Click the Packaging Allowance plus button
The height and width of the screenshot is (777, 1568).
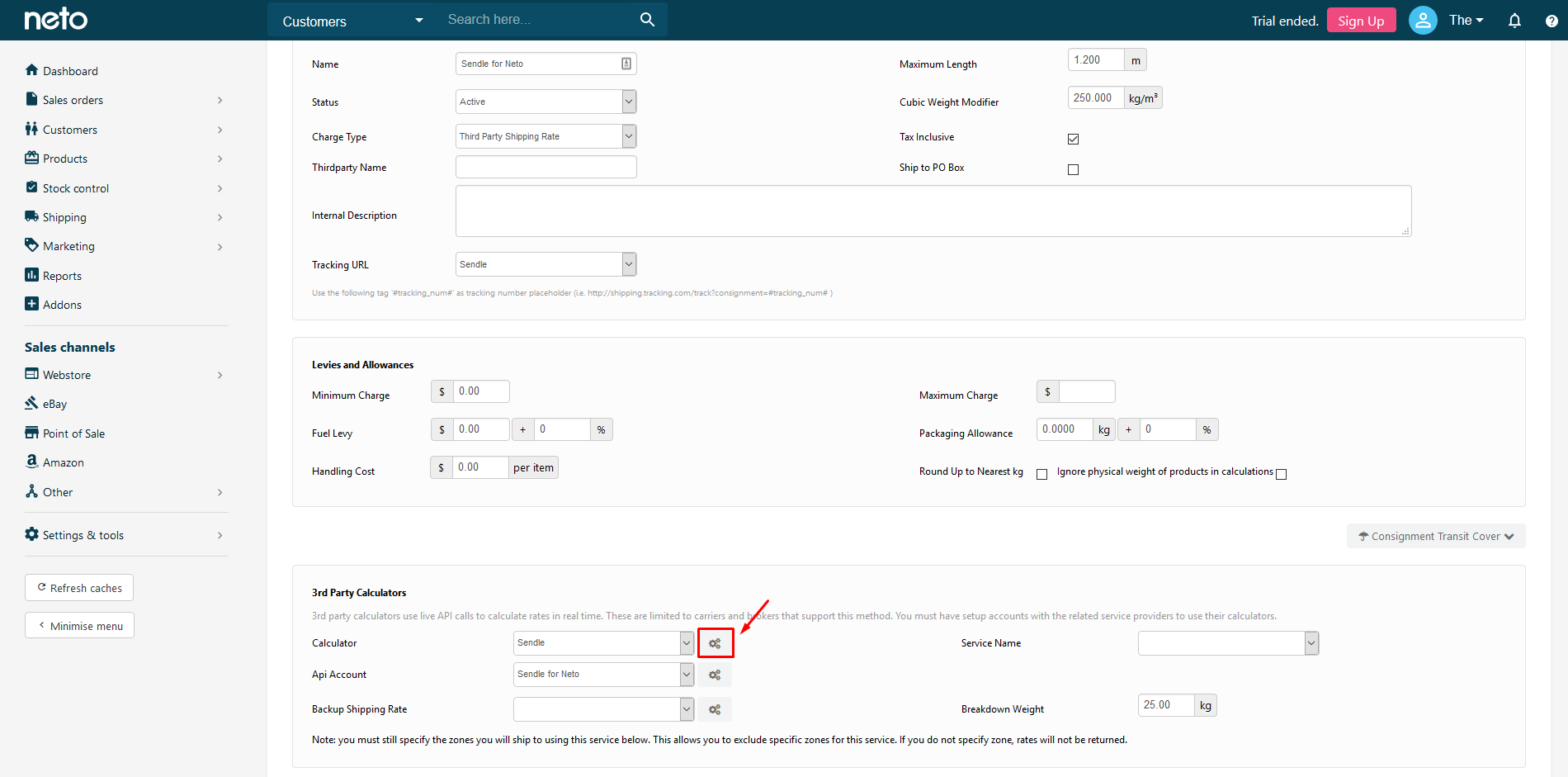1128,429
